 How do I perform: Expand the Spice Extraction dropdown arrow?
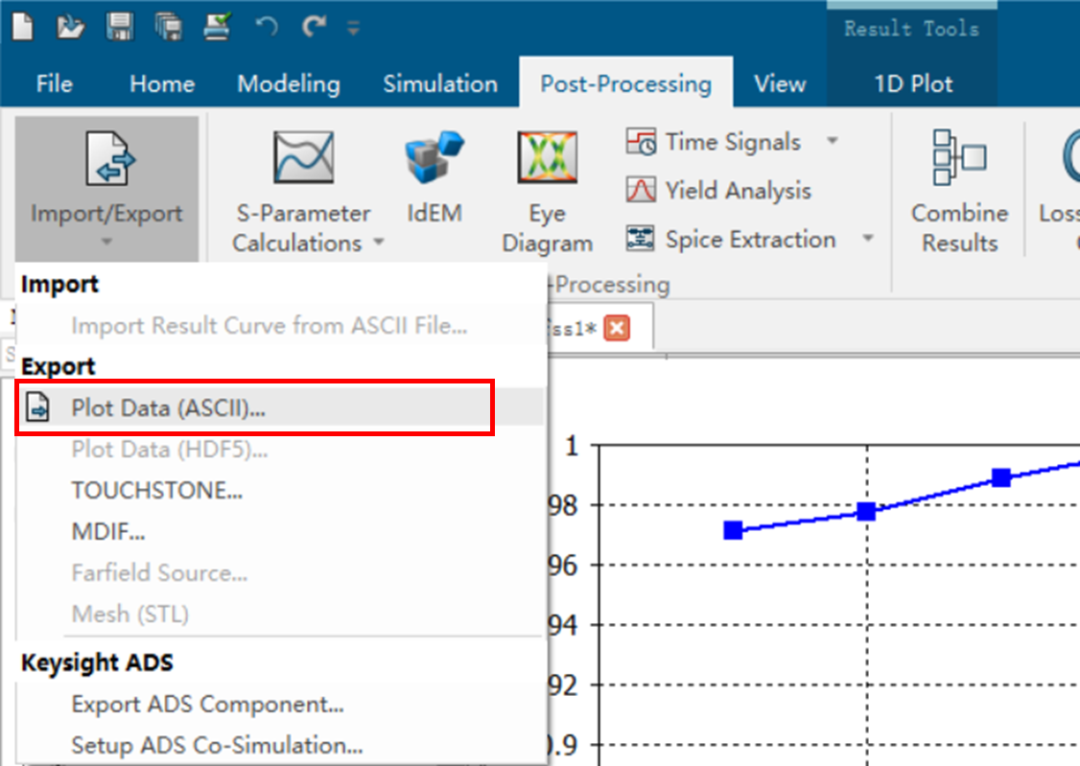tap(868, 238)
